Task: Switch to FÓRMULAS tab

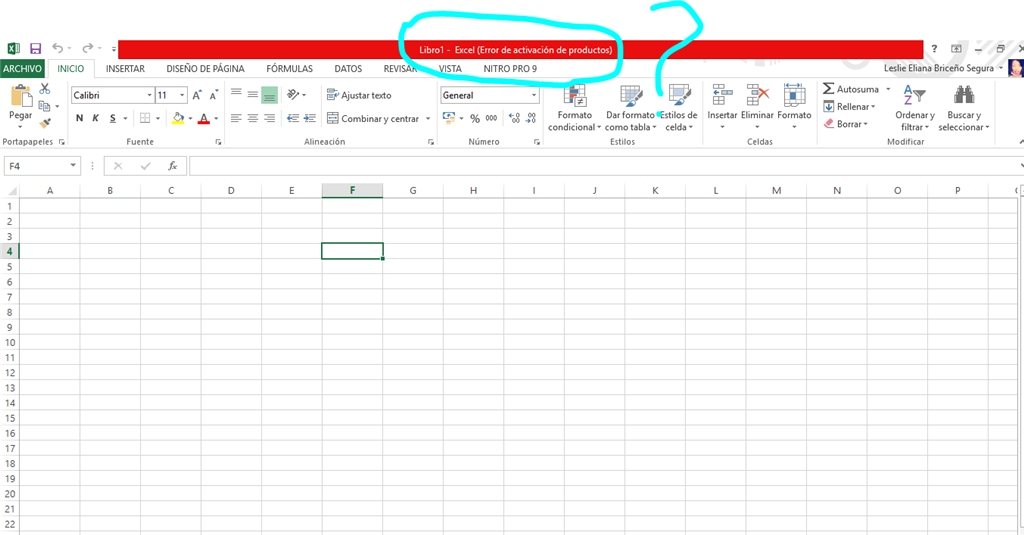Action: coord(289,69)
